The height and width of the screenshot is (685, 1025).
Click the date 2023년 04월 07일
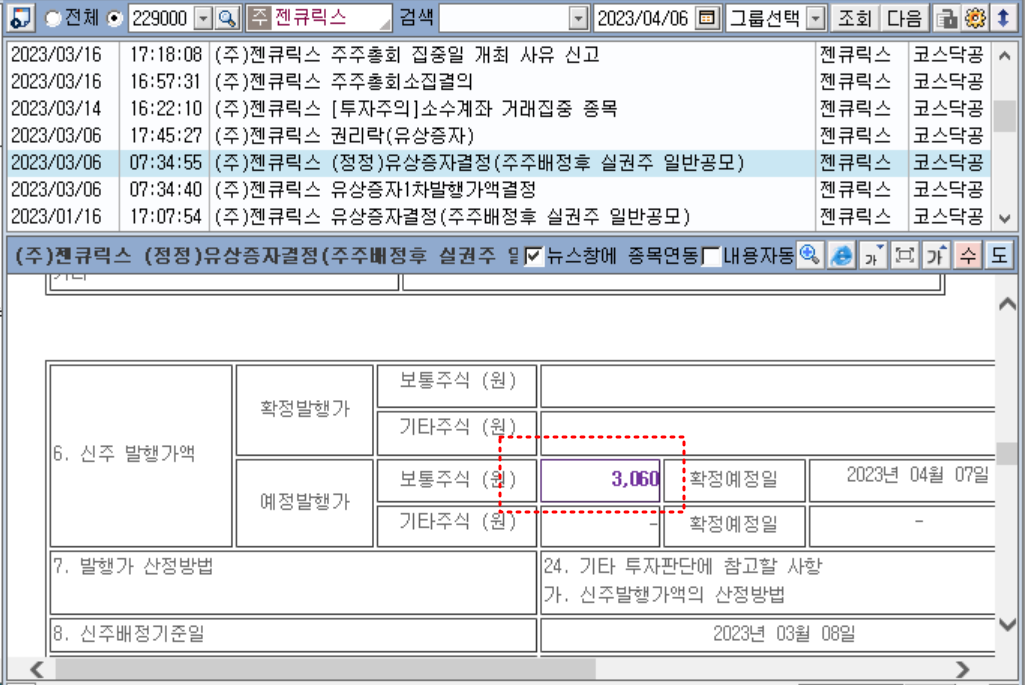tap(917, 475)
